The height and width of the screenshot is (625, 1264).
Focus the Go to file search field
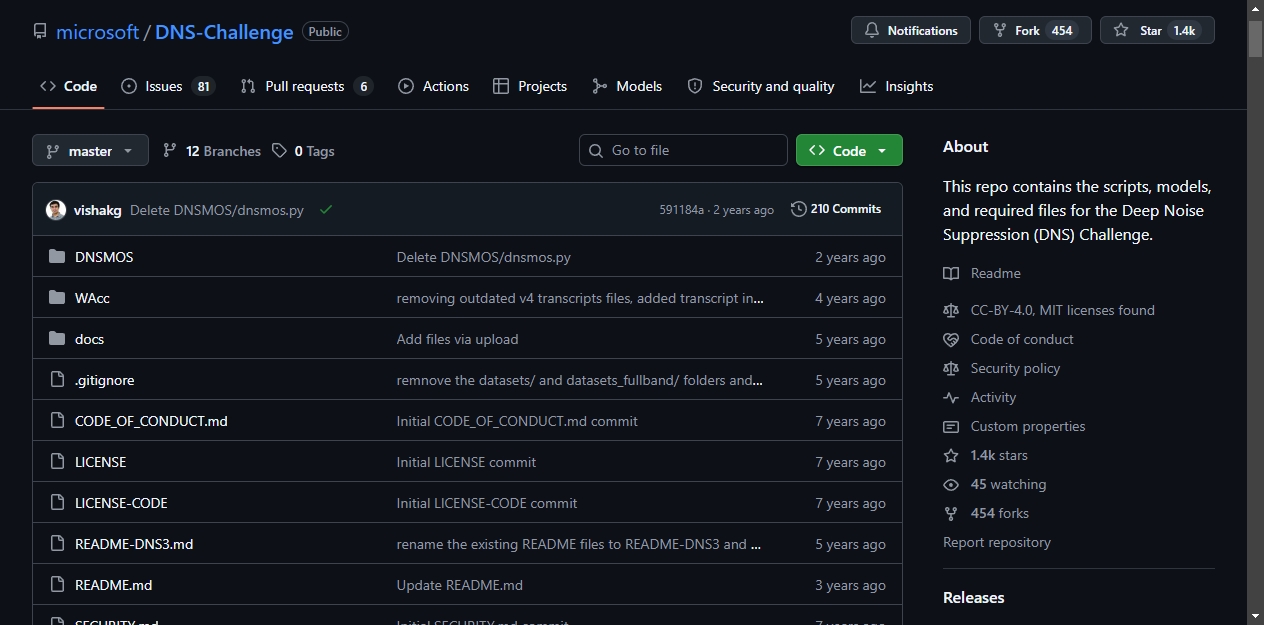(683, 150)
